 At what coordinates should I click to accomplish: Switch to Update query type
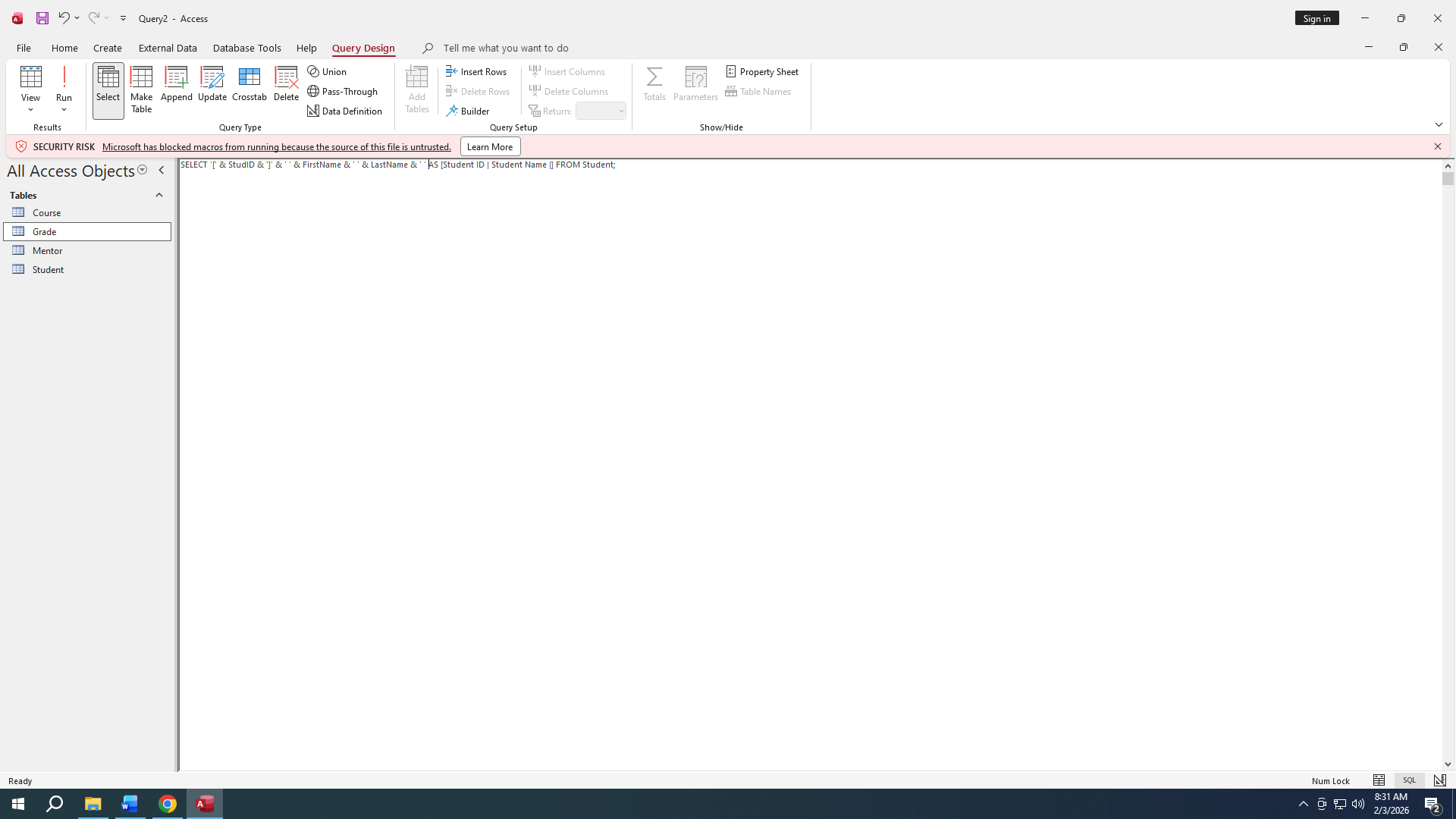click(x=212, y=83)
